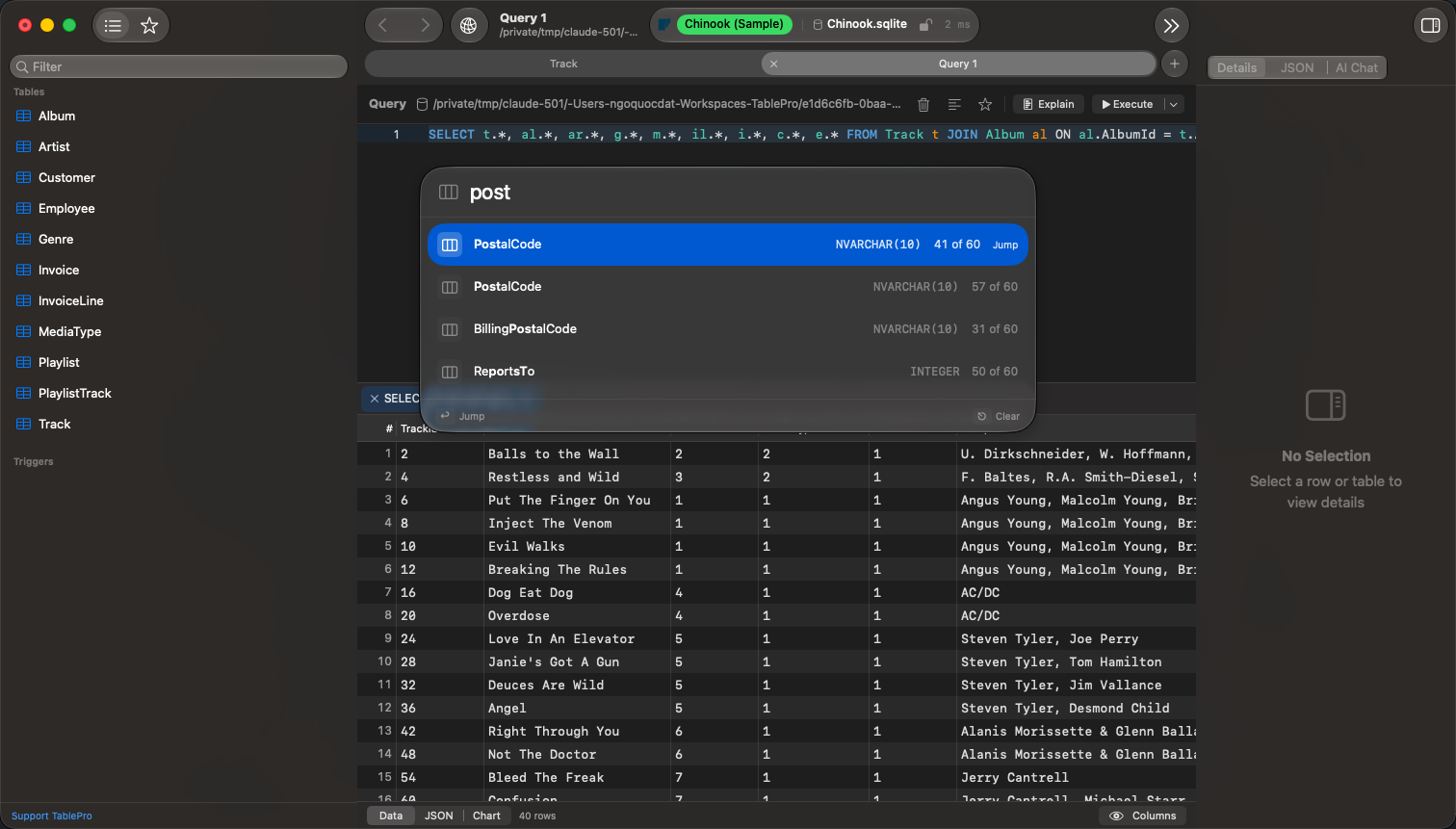Viewport: 1456px width, 829px height.
Task: Open the Genre table
Action: click(56, 239)
